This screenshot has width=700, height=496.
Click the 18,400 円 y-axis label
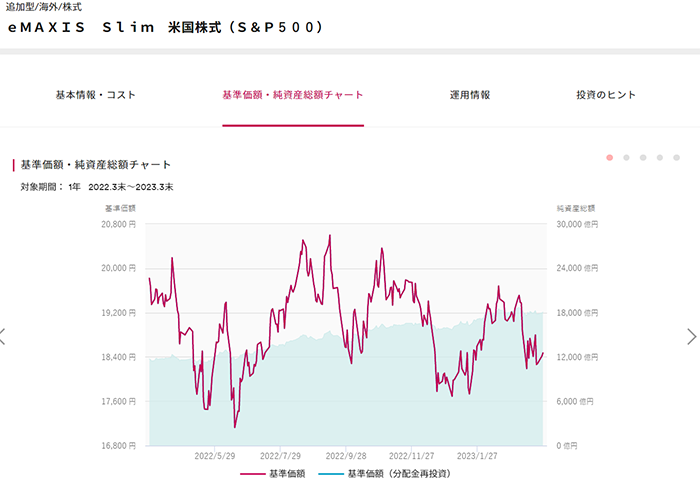(x=118, y=357)
